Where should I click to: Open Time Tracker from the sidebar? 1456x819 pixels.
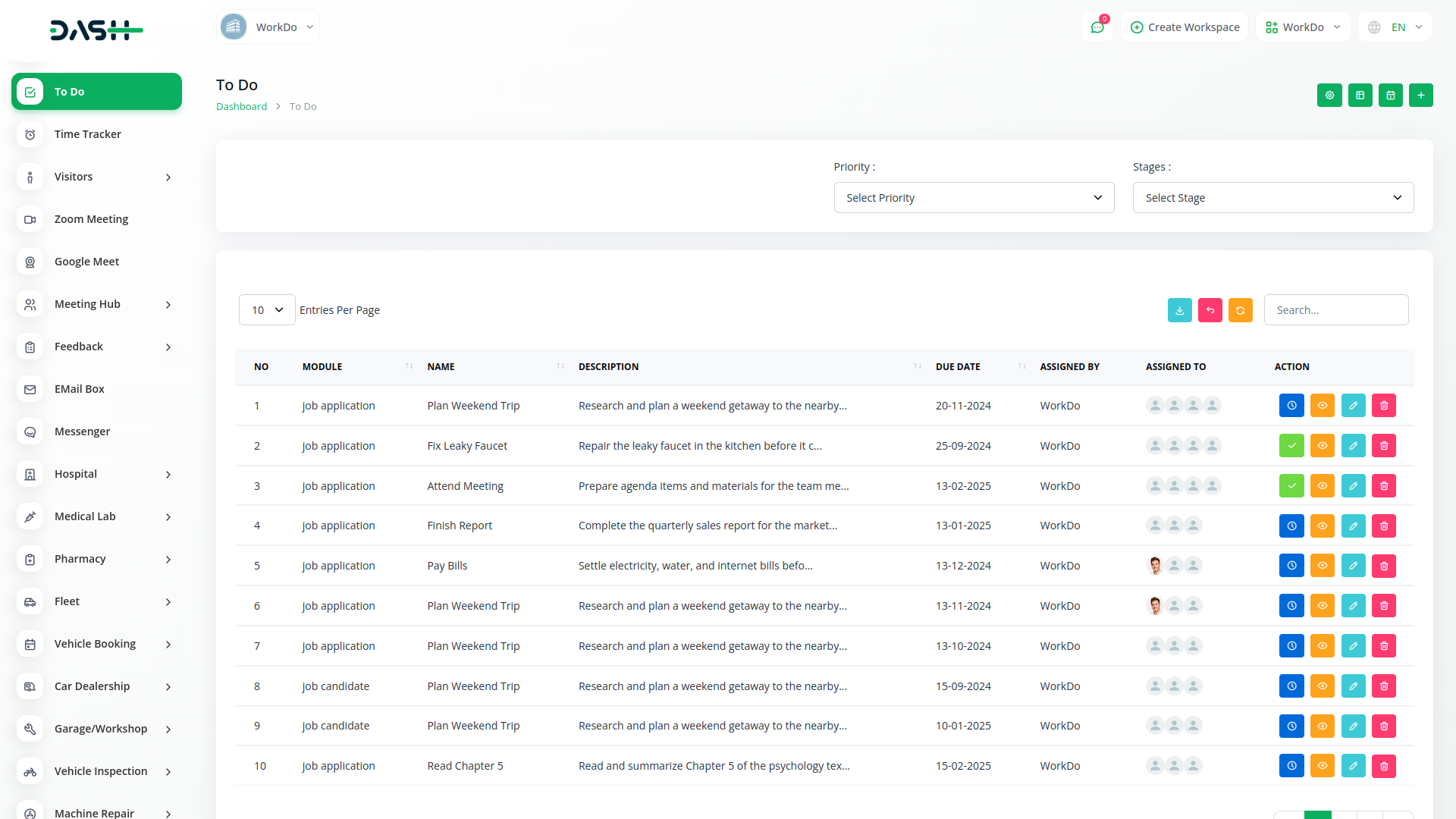[87, 134]
